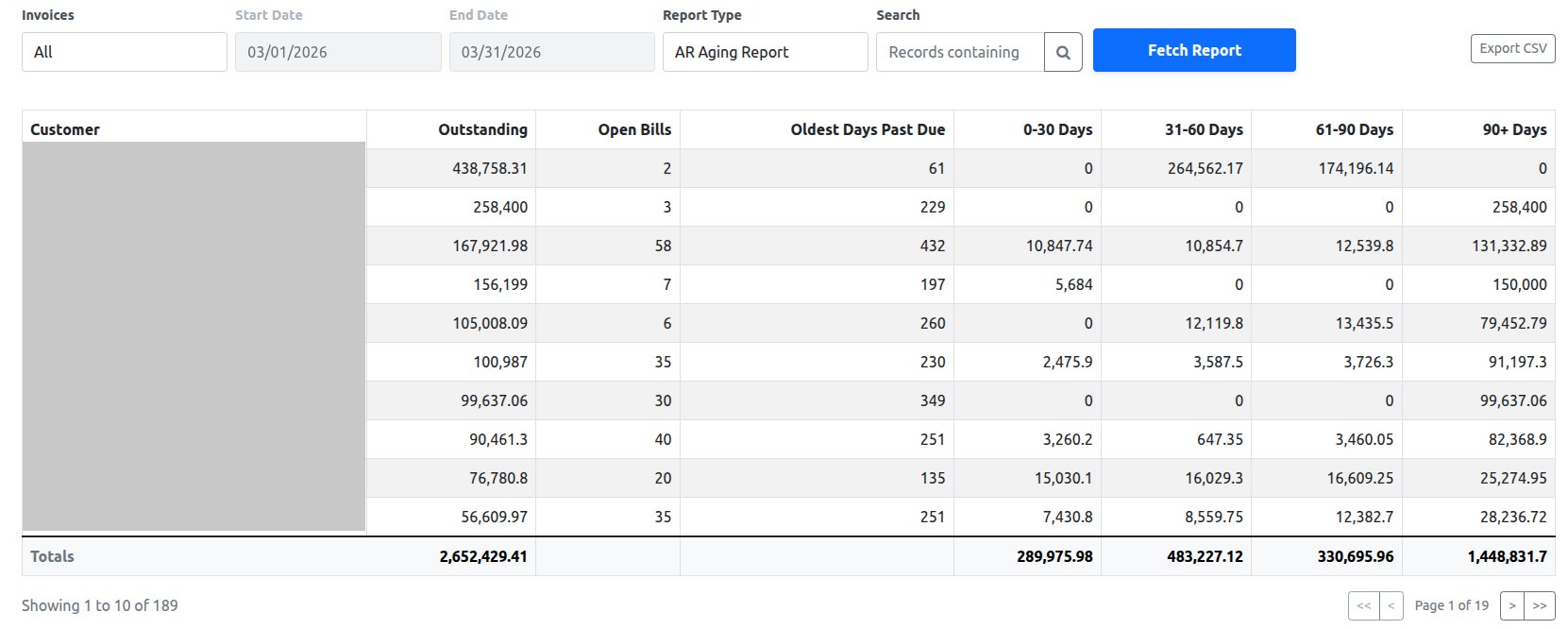
Task: Go to first page with << button
Action: pyautogui.click(x=1363, y=605)
